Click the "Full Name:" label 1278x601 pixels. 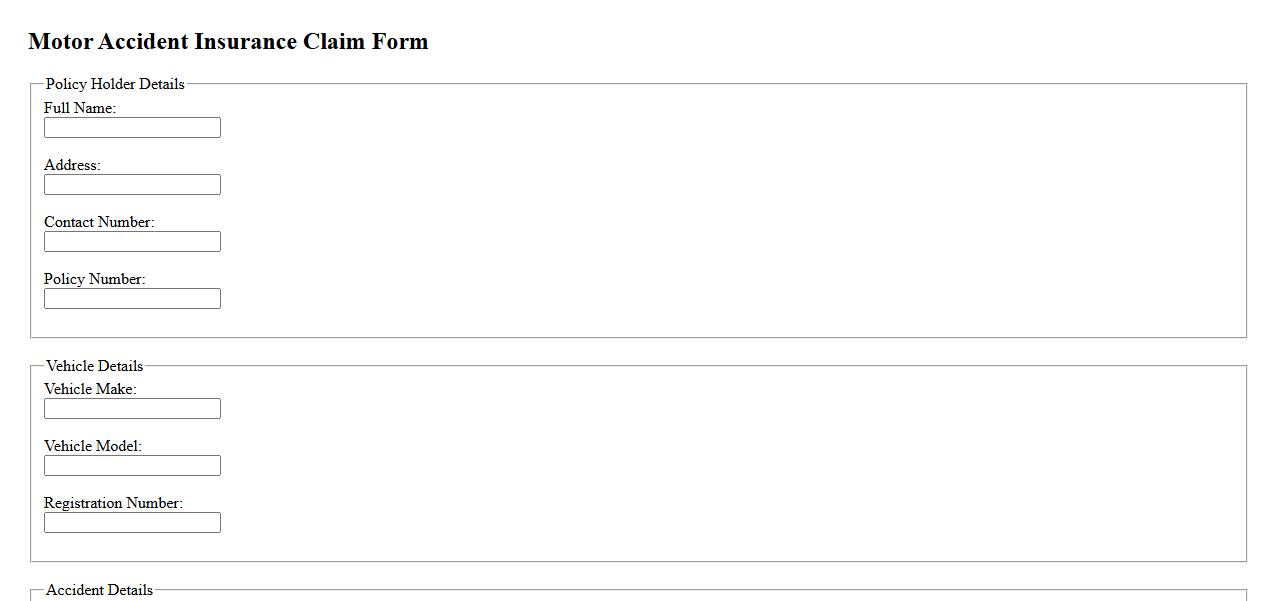point(80,108)
